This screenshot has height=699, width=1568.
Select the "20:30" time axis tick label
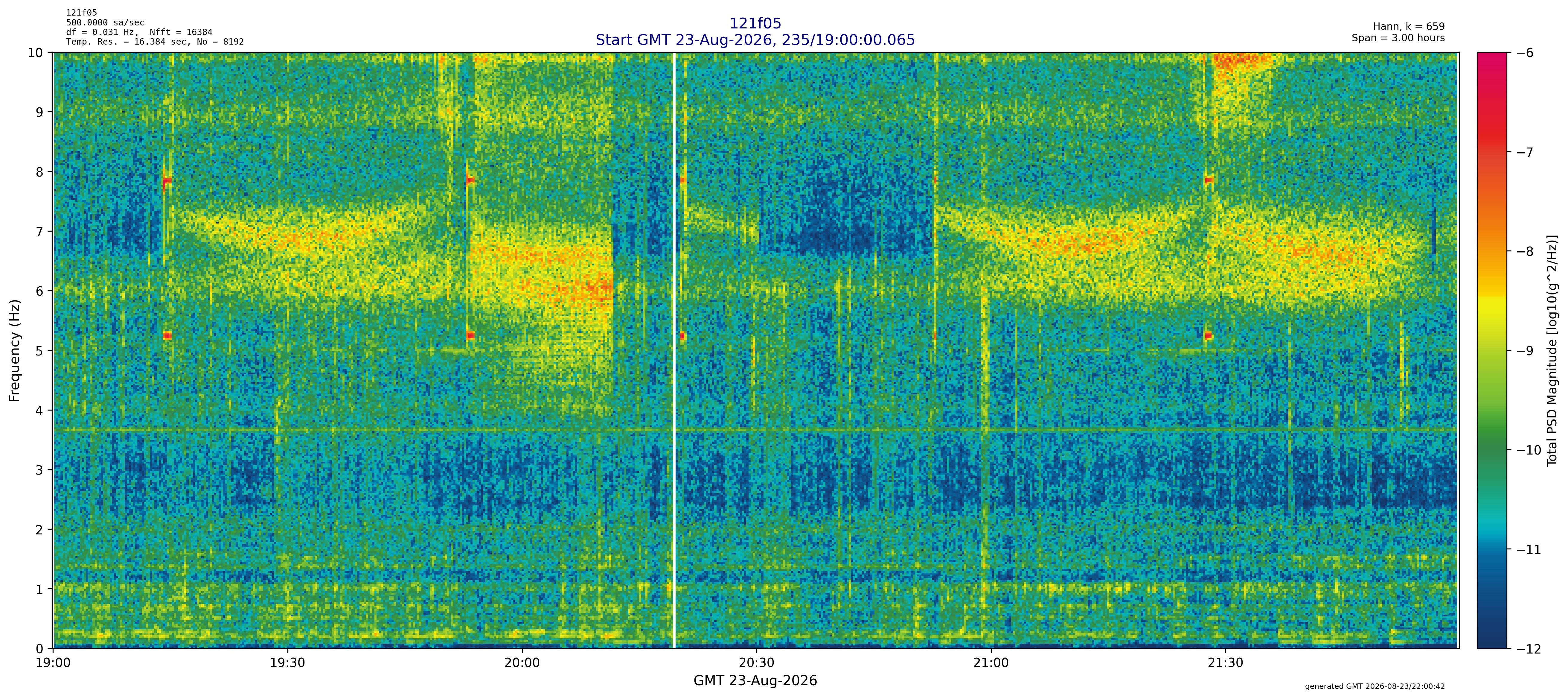coord(757,662)
